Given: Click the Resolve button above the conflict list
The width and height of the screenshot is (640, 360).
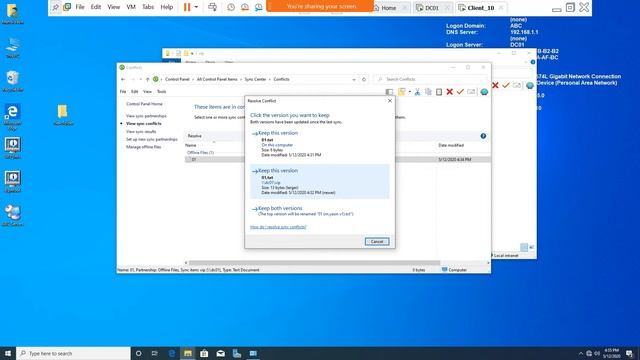Looking at the screenshot, I should (194, 136).
